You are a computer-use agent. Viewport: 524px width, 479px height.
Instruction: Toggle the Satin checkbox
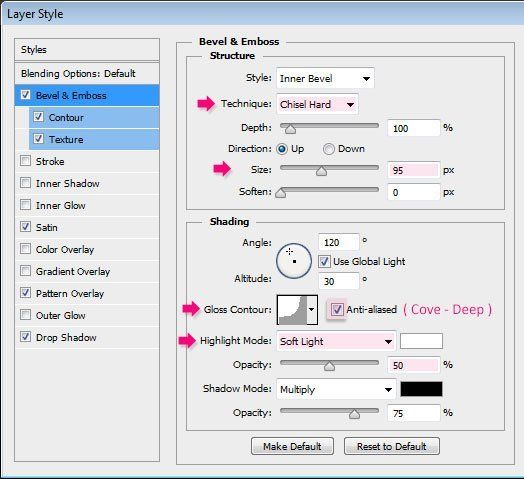click(25, 227)
